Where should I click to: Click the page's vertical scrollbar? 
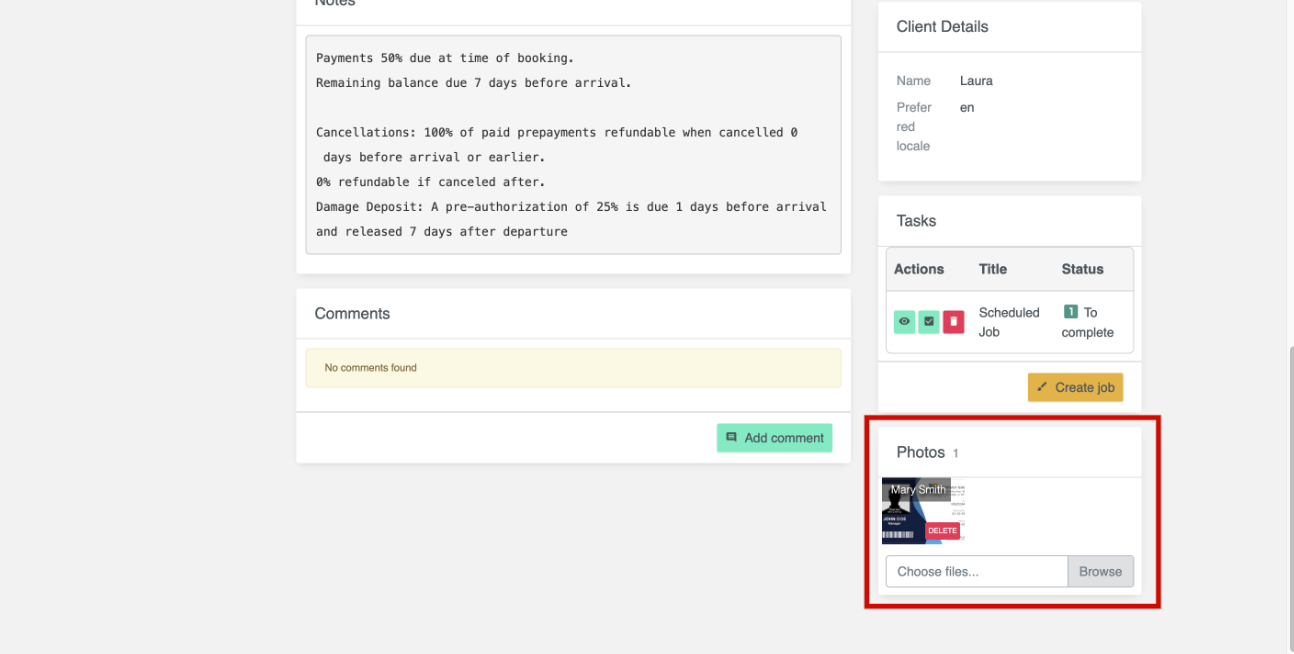[x=1289, y=480]
